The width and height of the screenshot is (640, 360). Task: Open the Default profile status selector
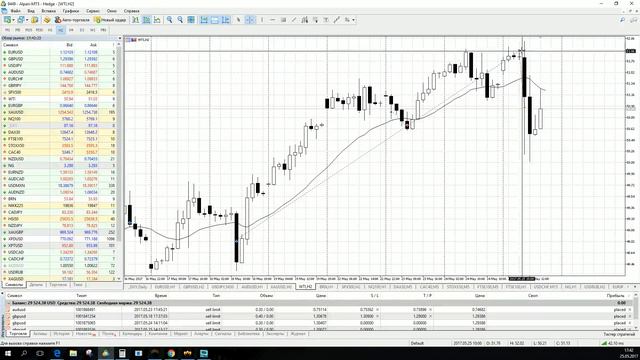[x=417, y=343]
